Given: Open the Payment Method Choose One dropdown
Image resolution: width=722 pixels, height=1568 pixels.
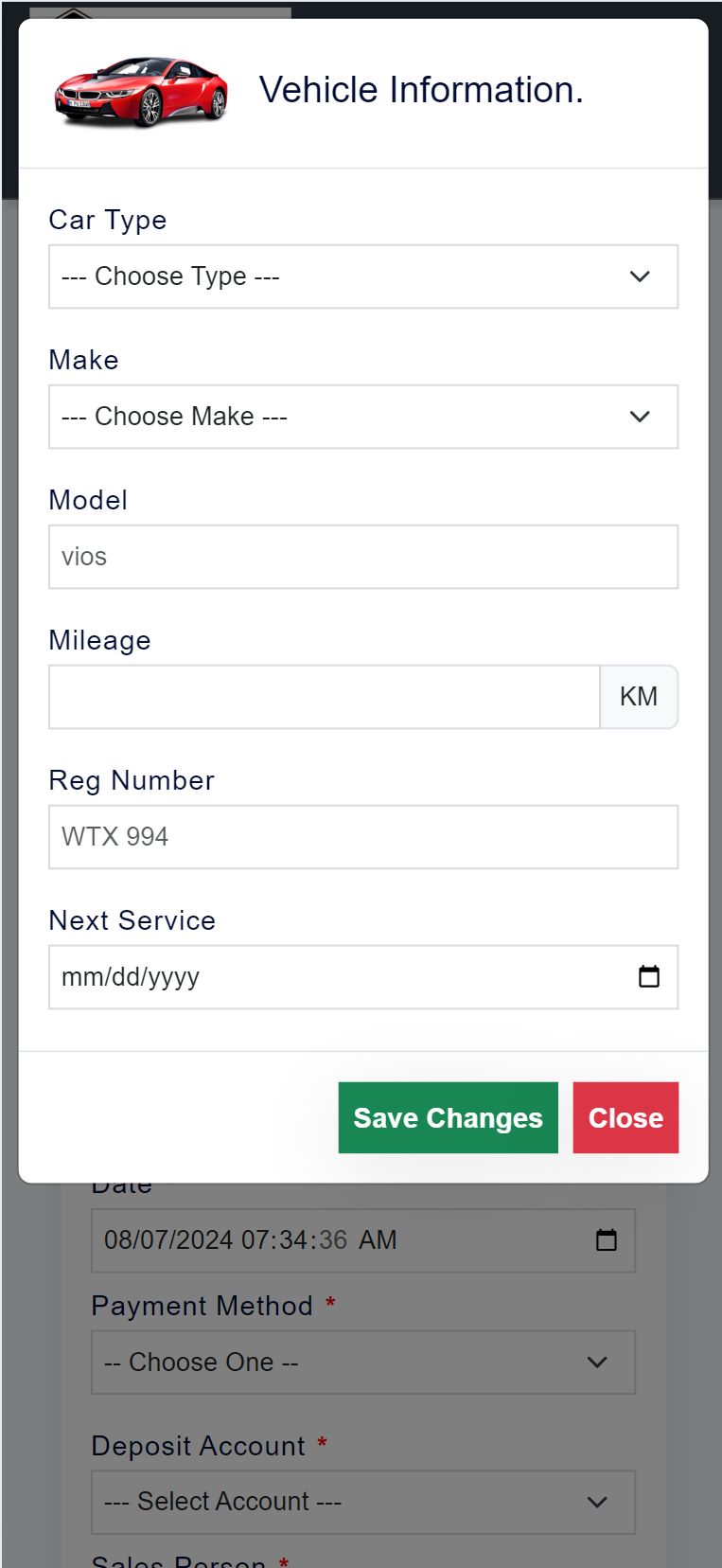Looking at the screenshot, I should pyautogui.click(x=363, y=1362).
